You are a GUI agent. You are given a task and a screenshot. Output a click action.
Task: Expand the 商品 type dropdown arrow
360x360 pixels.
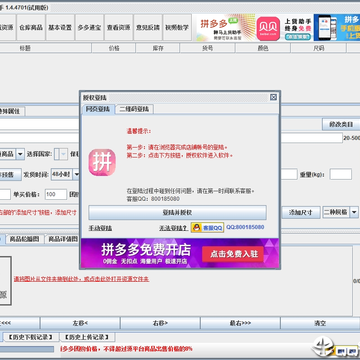coord(20,154)
